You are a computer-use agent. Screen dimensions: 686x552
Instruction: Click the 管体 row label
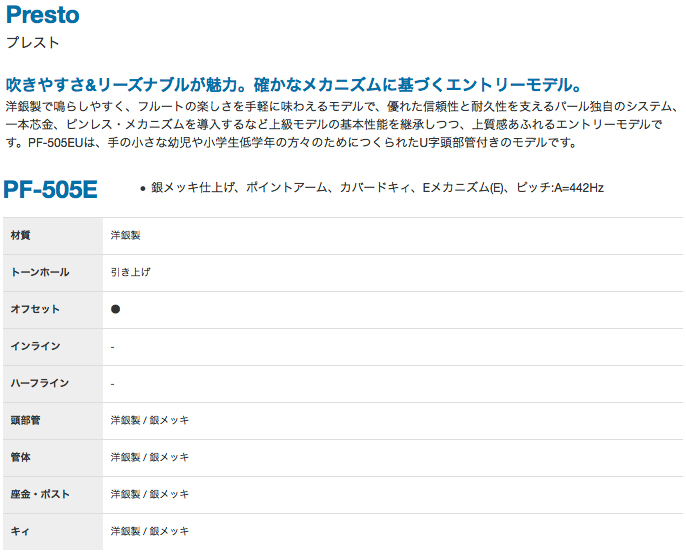tap(21, 457)
